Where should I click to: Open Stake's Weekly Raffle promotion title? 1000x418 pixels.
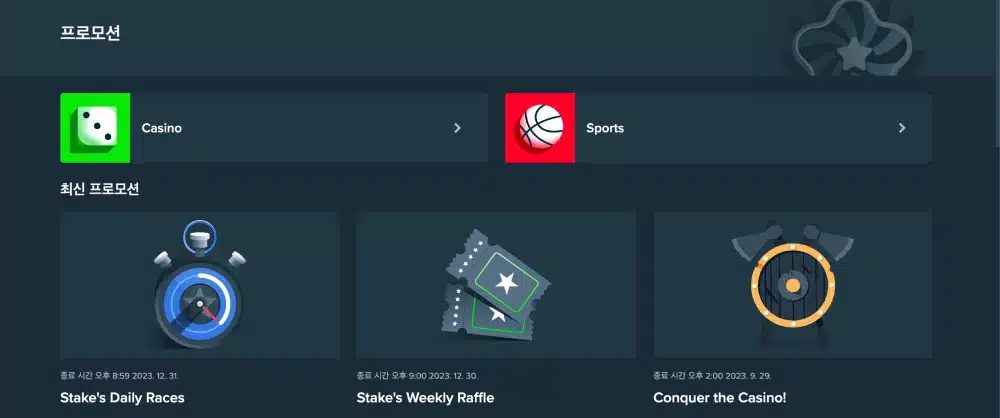425,398
